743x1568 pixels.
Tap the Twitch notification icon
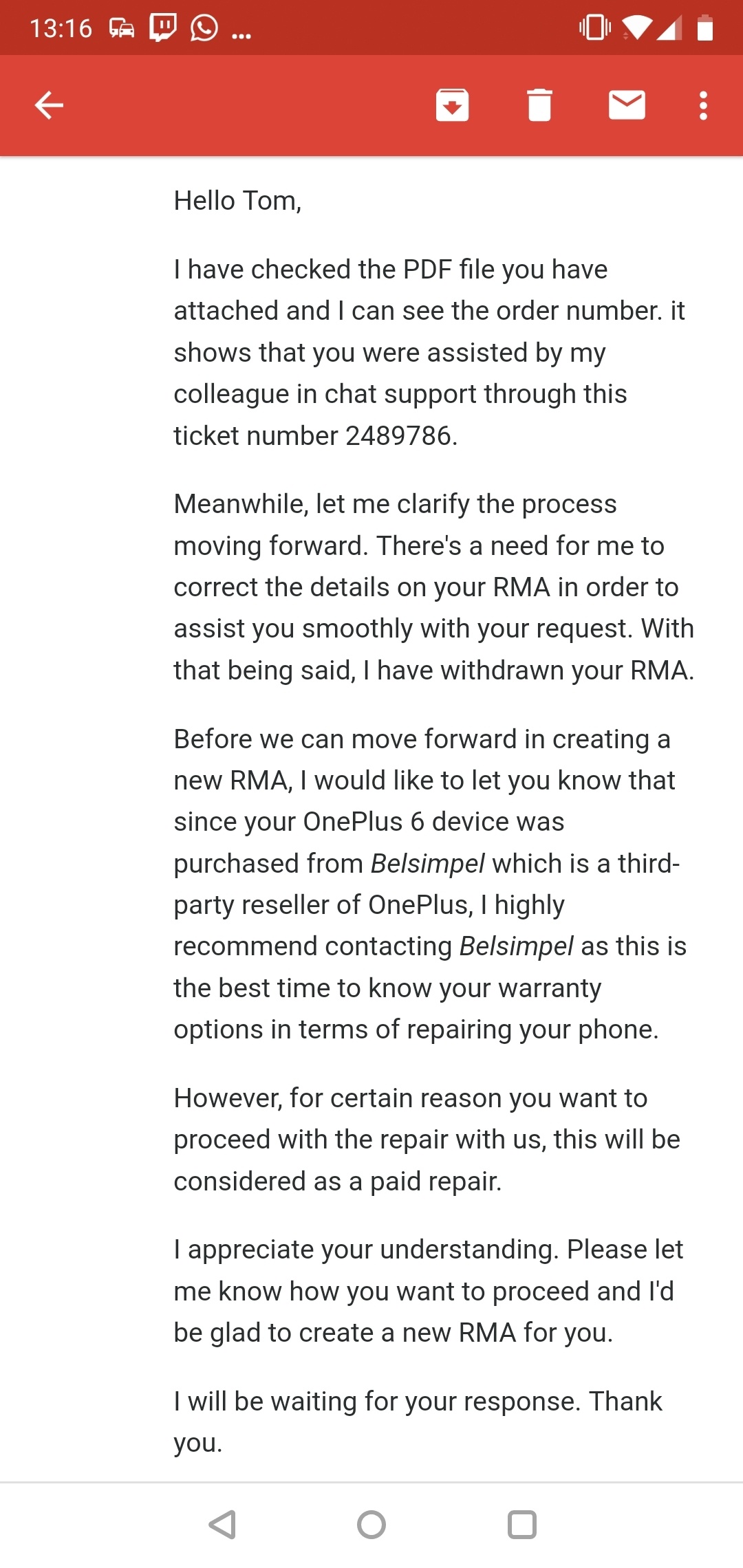point(163,28)
